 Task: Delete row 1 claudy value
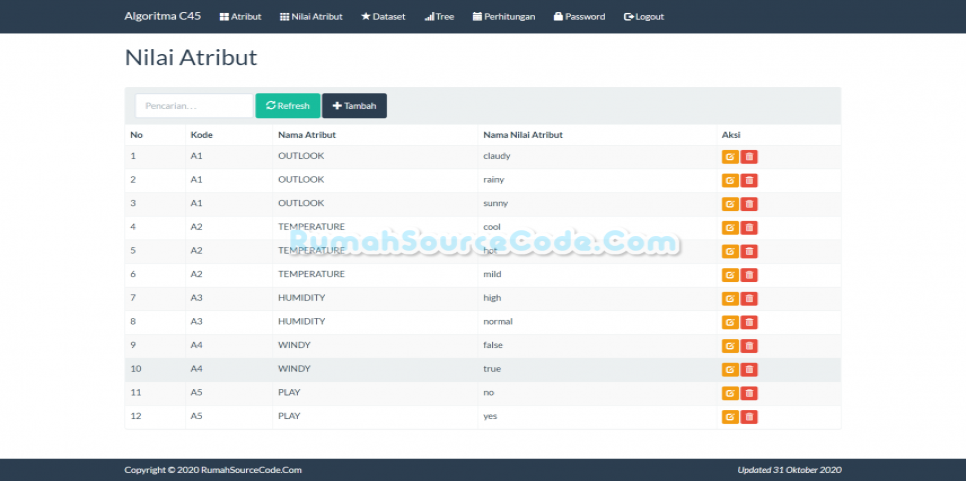749,157
